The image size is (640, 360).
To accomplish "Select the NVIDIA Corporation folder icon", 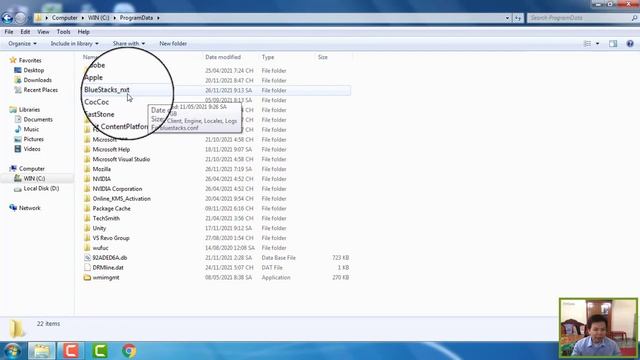I will [x=87, y=189].
